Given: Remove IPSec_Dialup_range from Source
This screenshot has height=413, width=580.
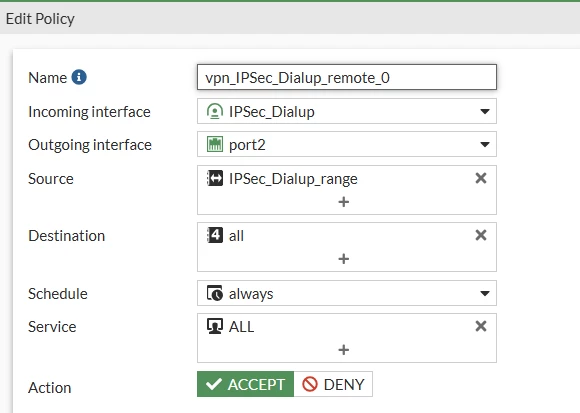Looking at the screenshot, I should tap(480, 178).
